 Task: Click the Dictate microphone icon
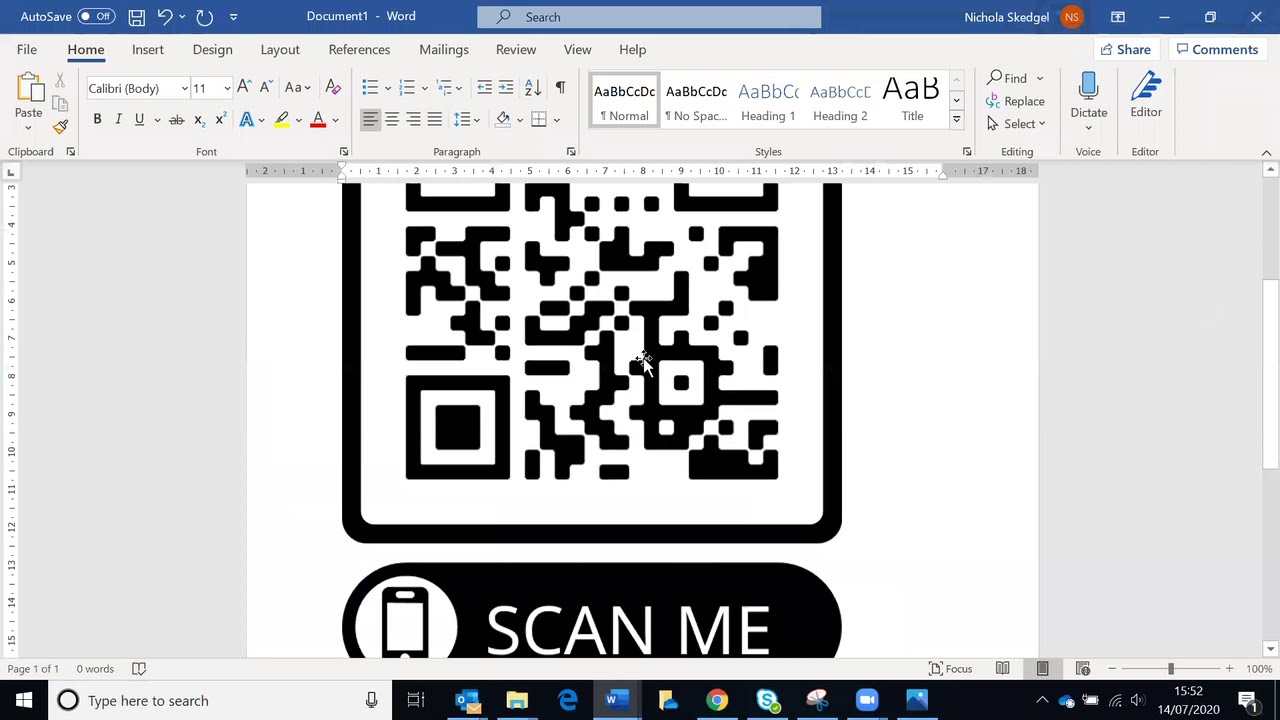(x=1089, y=88)
